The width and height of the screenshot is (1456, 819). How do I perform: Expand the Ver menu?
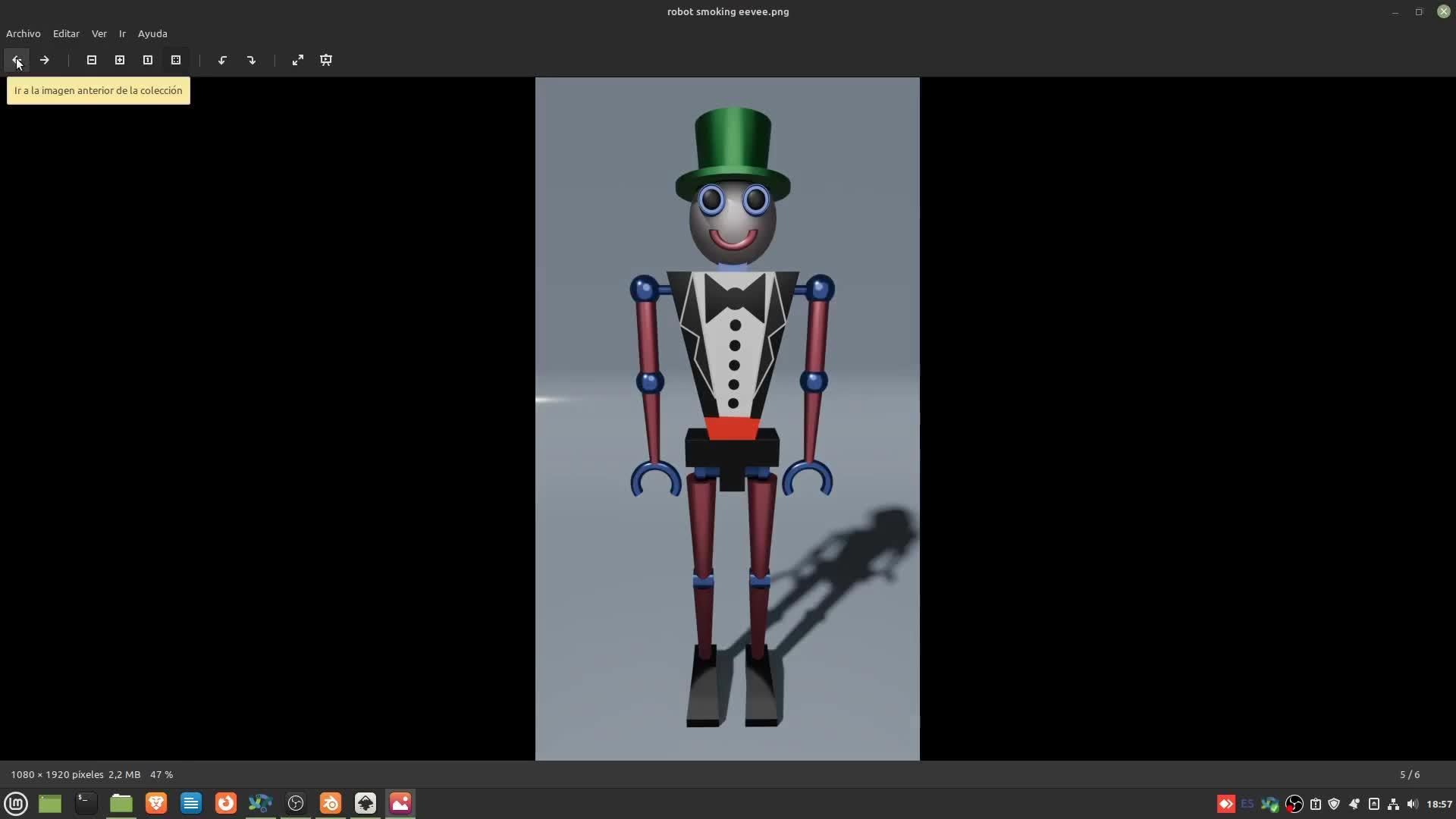[x=99, y=33]
